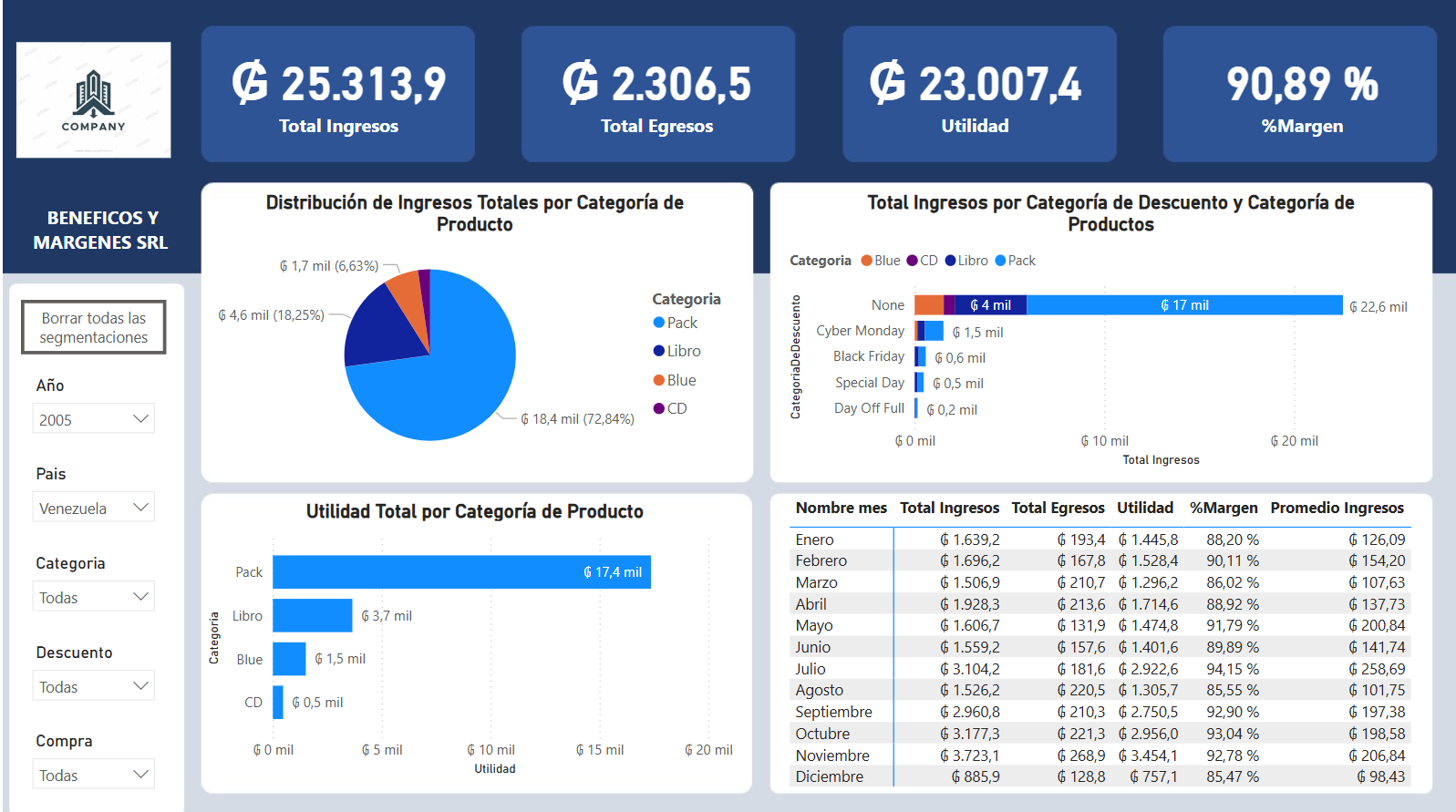Expand the Pais dropdown set to Venezuela
Image resolution: width=1456 pixels, height=812 pixels.
point(94,508)
